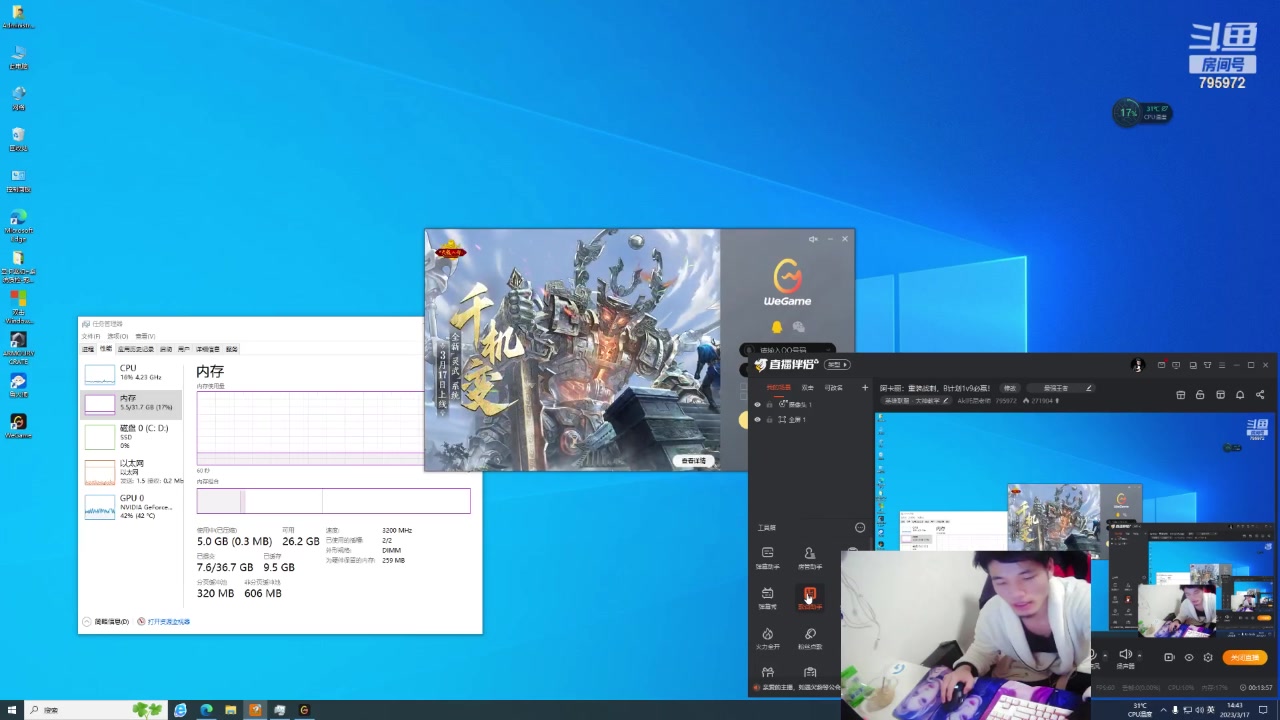Open the WeGame taskbar icon
Screen dimensions: 1280x720
pos(304,710)
